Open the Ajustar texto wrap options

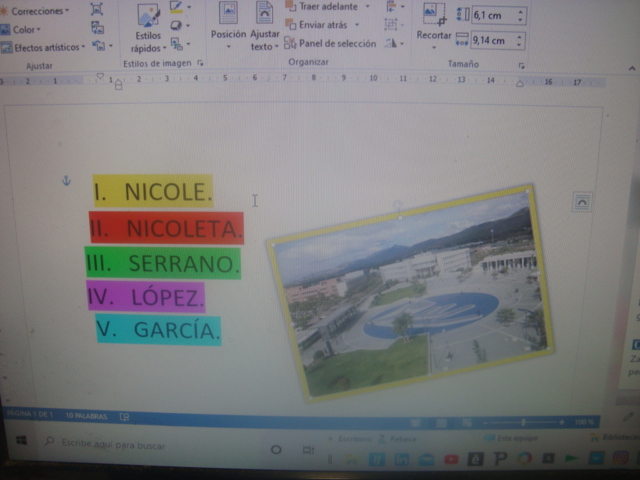click(x=264, y=27)
